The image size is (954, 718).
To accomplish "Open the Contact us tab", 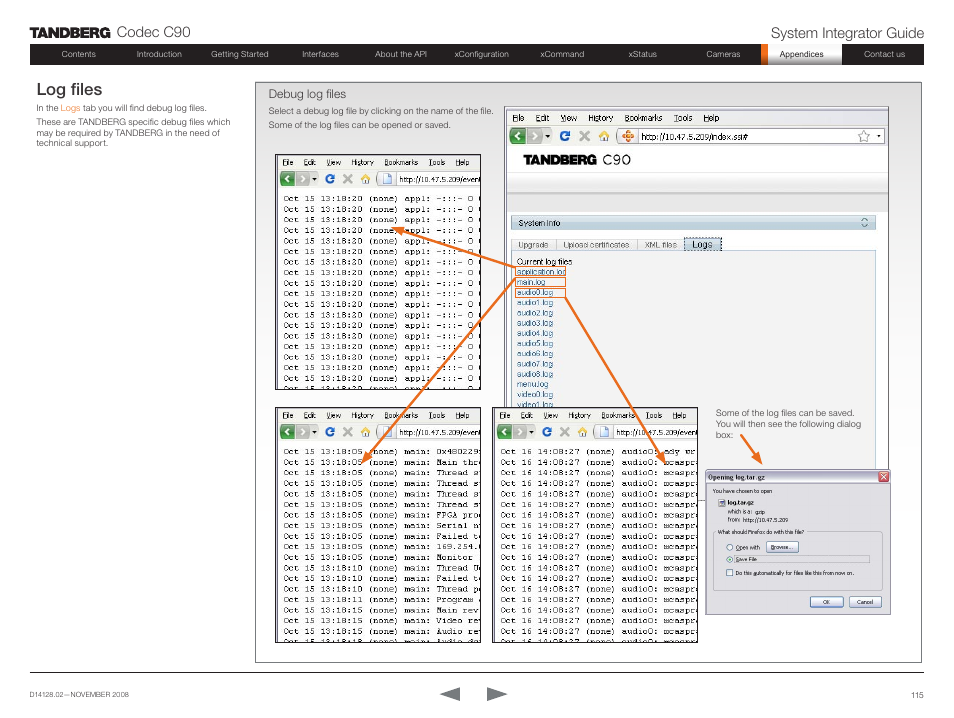I will pyautogui.click(x=884, y=54).
